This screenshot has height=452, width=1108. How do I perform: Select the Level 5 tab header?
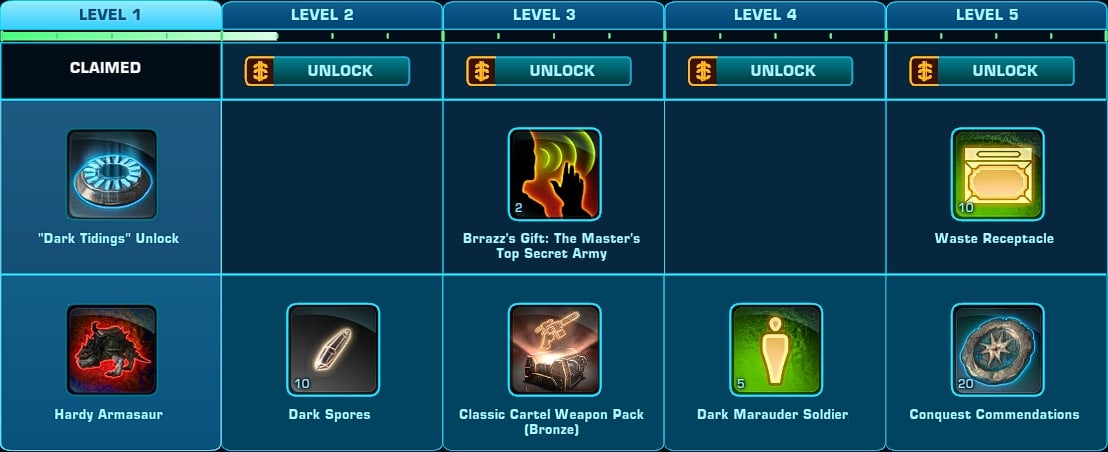(996, 15)
